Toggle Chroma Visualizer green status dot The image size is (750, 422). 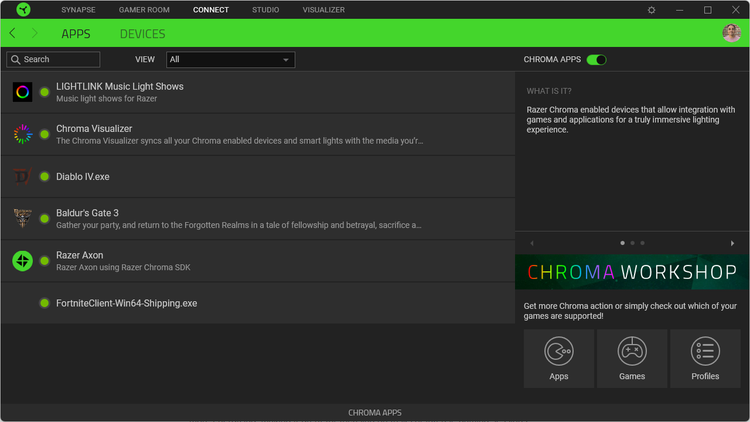click(44, 134)
